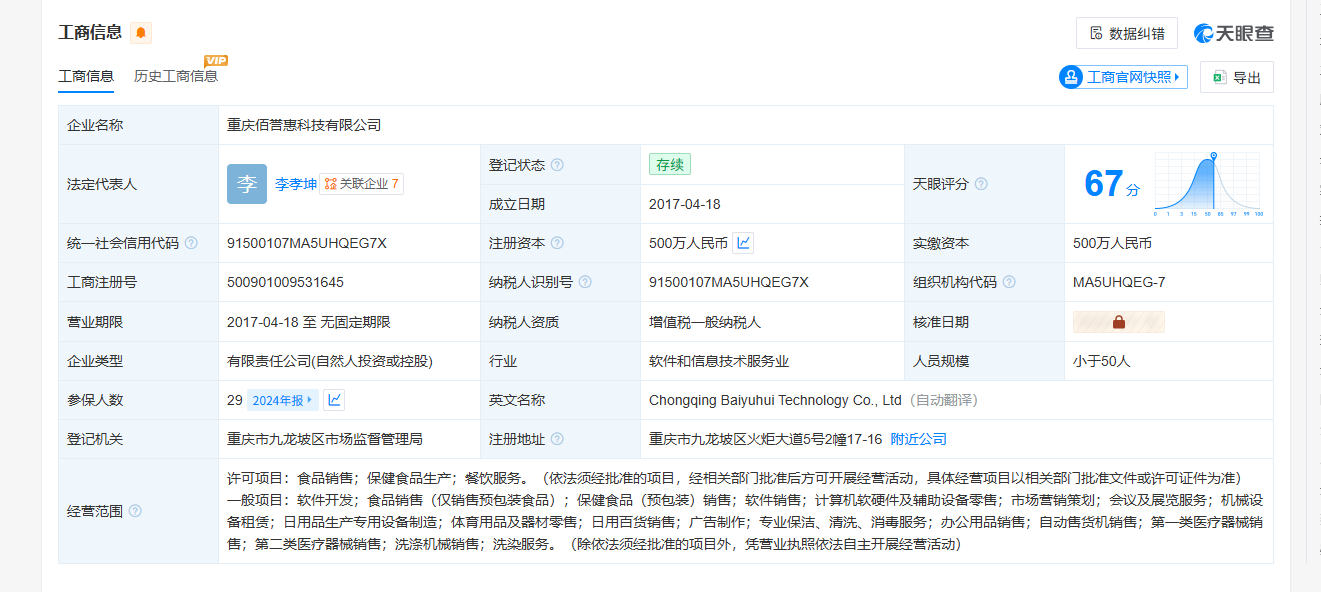
Task: Open the insured headcount trend chart icon
Action: [335, 400]
